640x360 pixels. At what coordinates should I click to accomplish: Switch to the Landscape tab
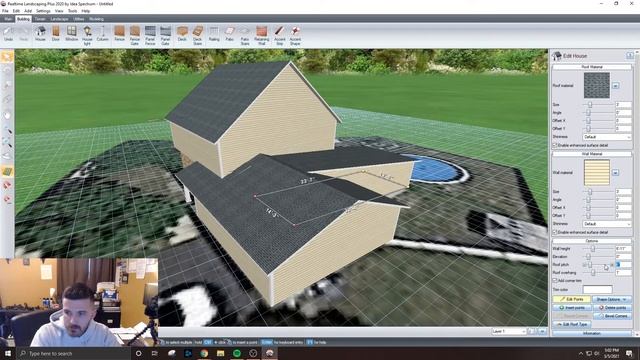click(x=59, y=19)
